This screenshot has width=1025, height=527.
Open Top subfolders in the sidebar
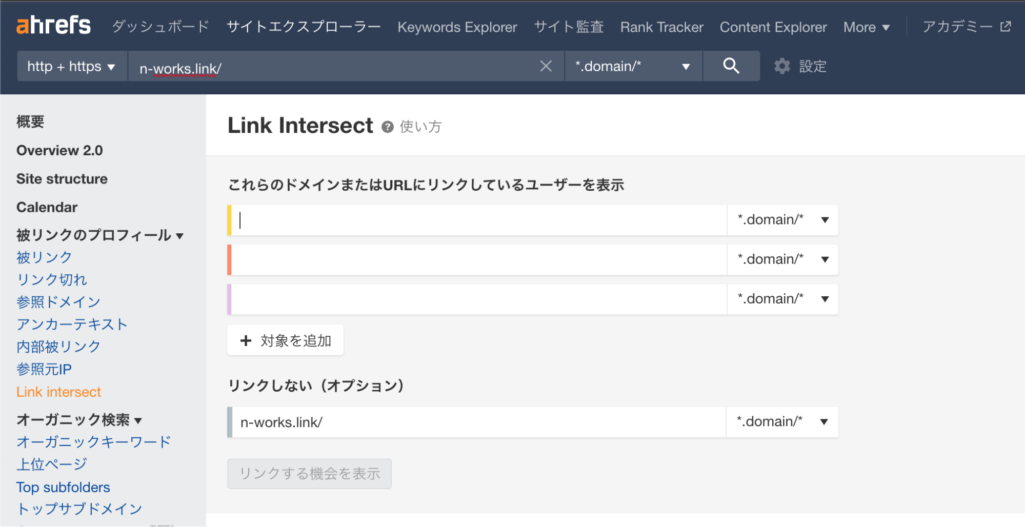click(x=63, y=487)
